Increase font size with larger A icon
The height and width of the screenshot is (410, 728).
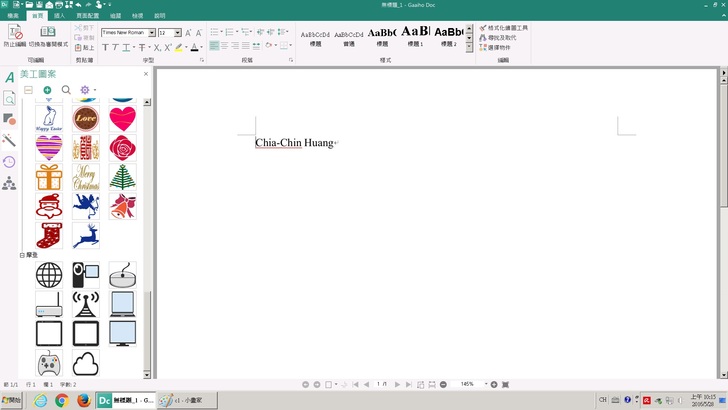pyautogui.click(x=188, y=33)
